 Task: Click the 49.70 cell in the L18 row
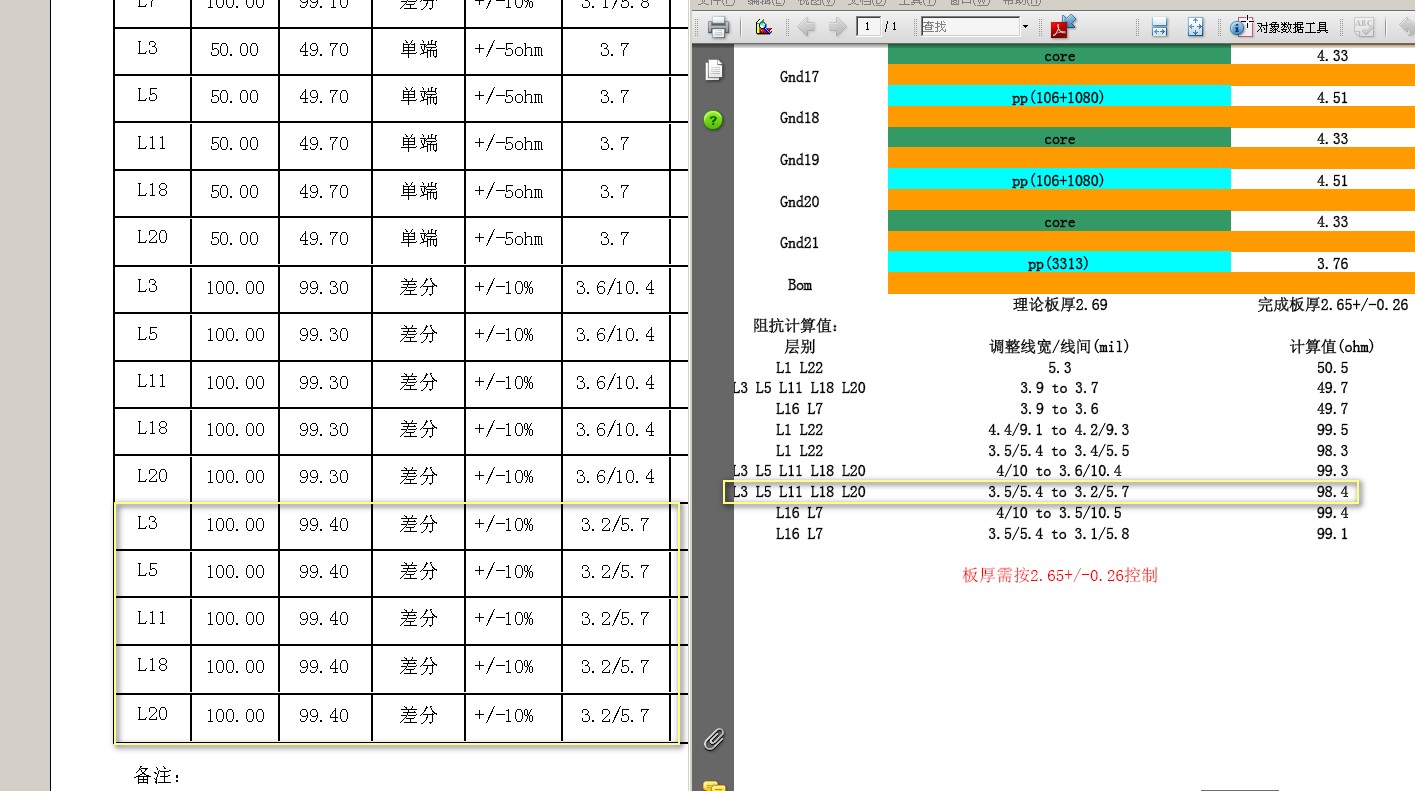(324, 192)
